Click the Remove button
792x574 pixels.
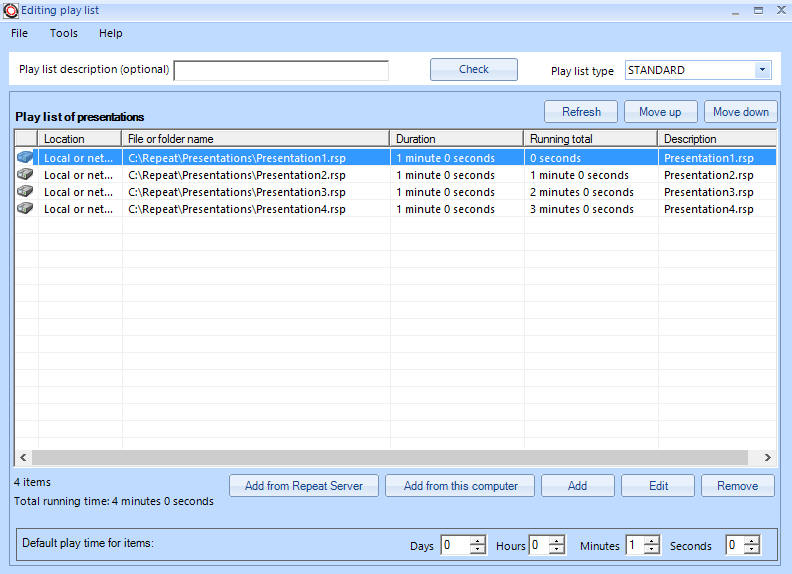coord(737,486)
